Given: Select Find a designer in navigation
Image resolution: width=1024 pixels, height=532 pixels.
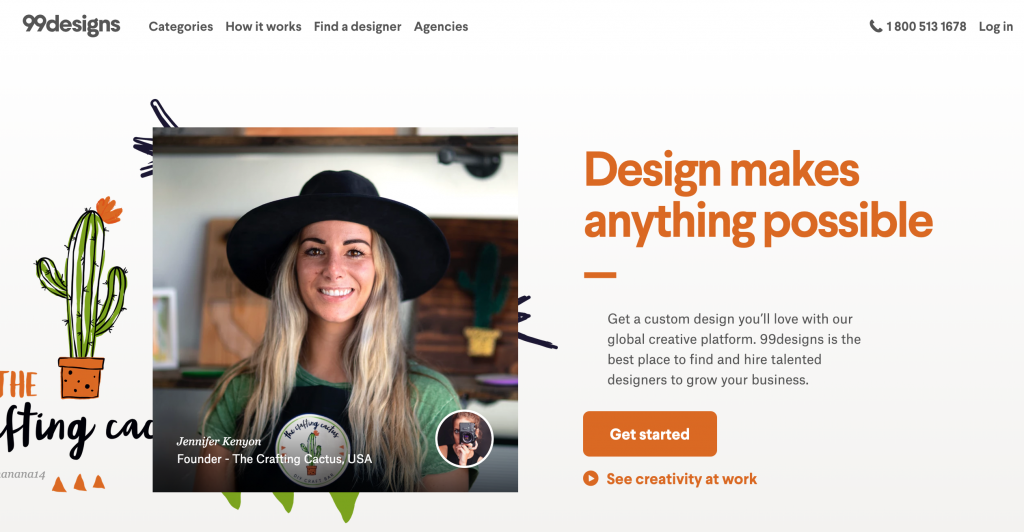Looking at the screenshot, I should (357, 27).
